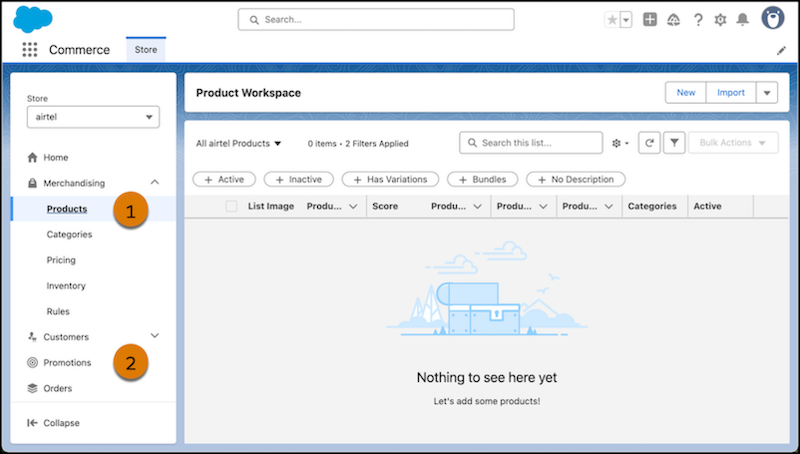Click the Customers menu item

pos(66,337)
